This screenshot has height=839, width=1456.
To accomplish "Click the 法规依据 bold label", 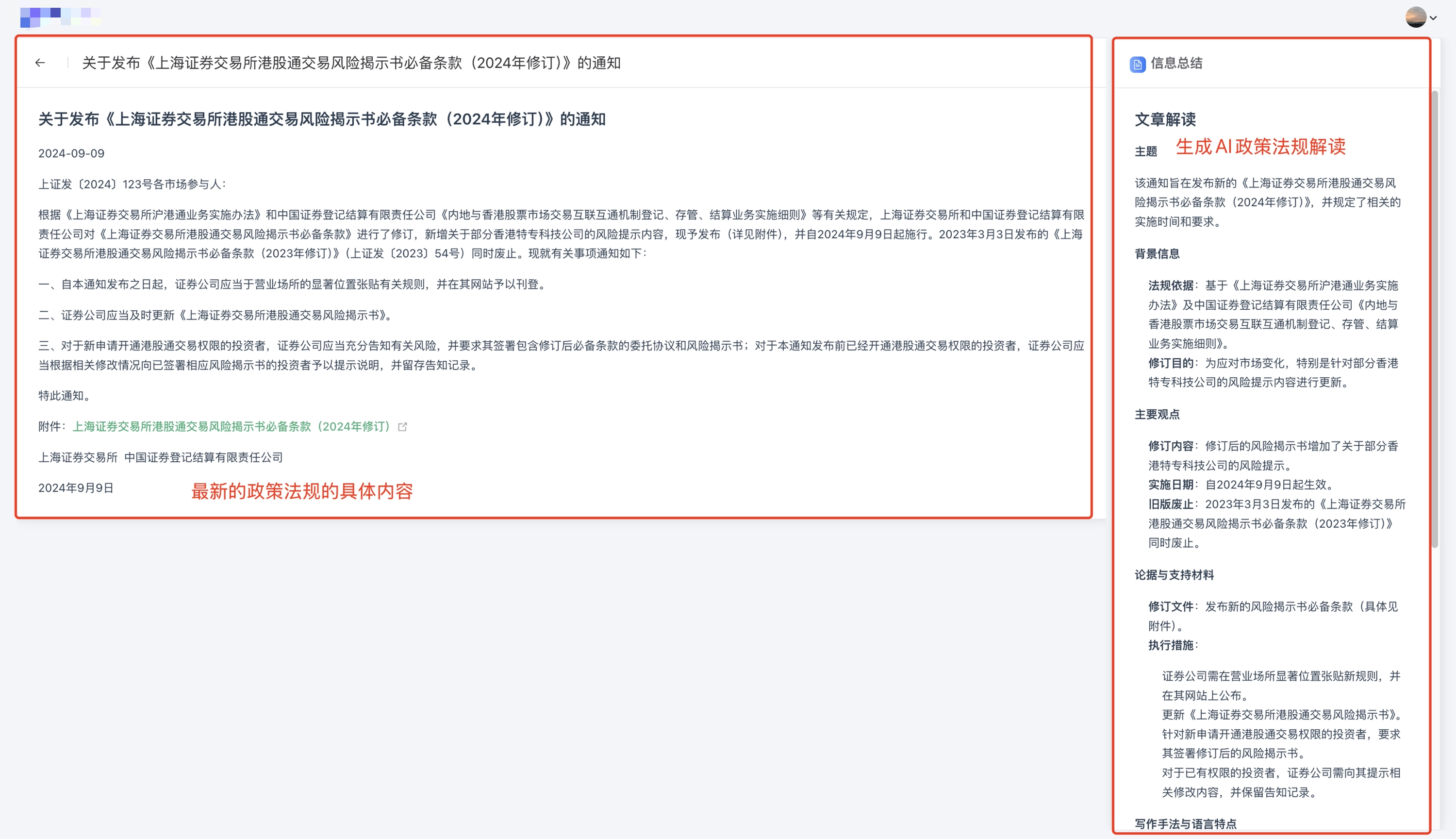I will [x=1170, y=285].
